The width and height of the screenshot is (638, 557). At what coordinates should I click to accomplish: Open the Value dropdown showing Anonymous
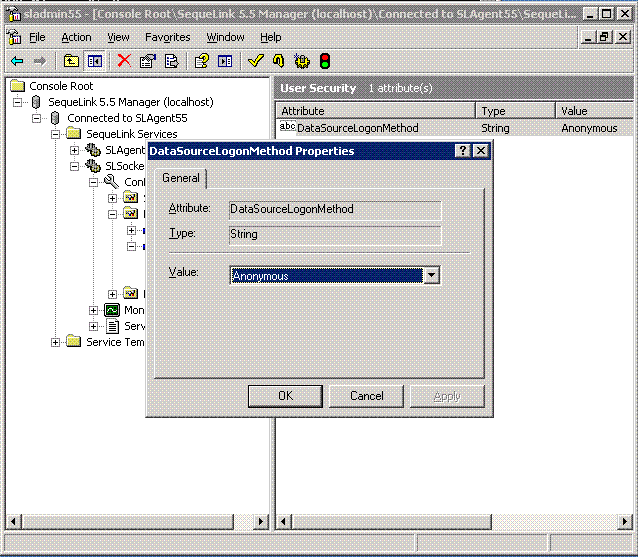[431, 275]
